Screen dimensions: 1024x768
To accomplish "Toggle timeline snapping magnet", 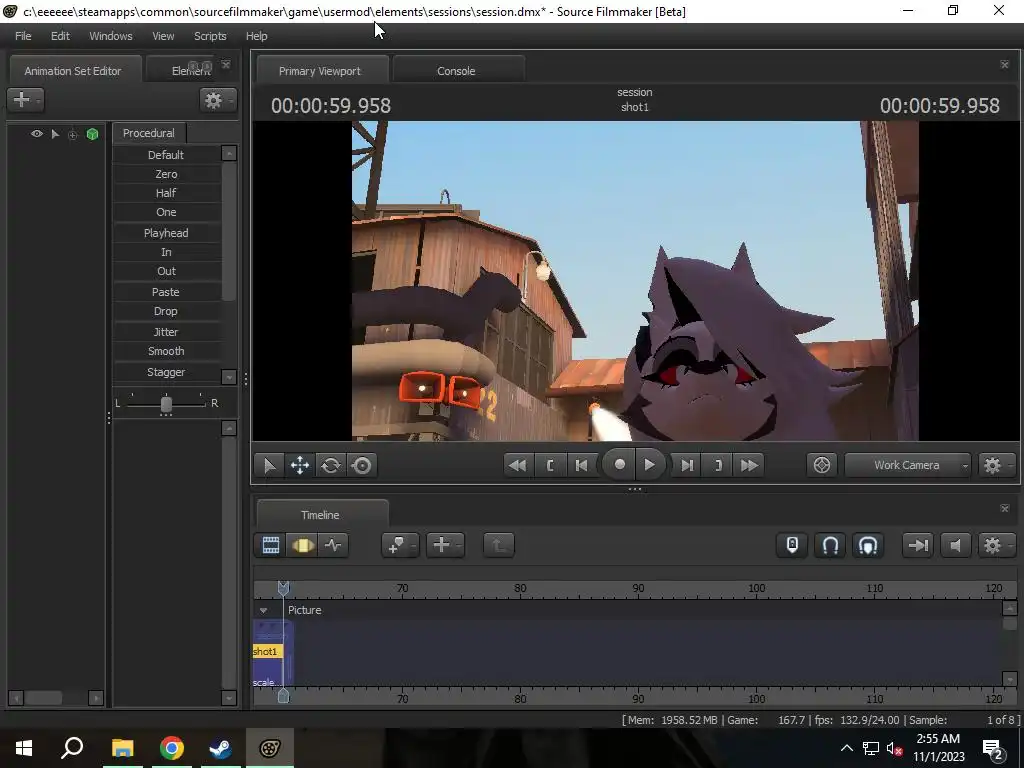I will (x=830, y=545).
